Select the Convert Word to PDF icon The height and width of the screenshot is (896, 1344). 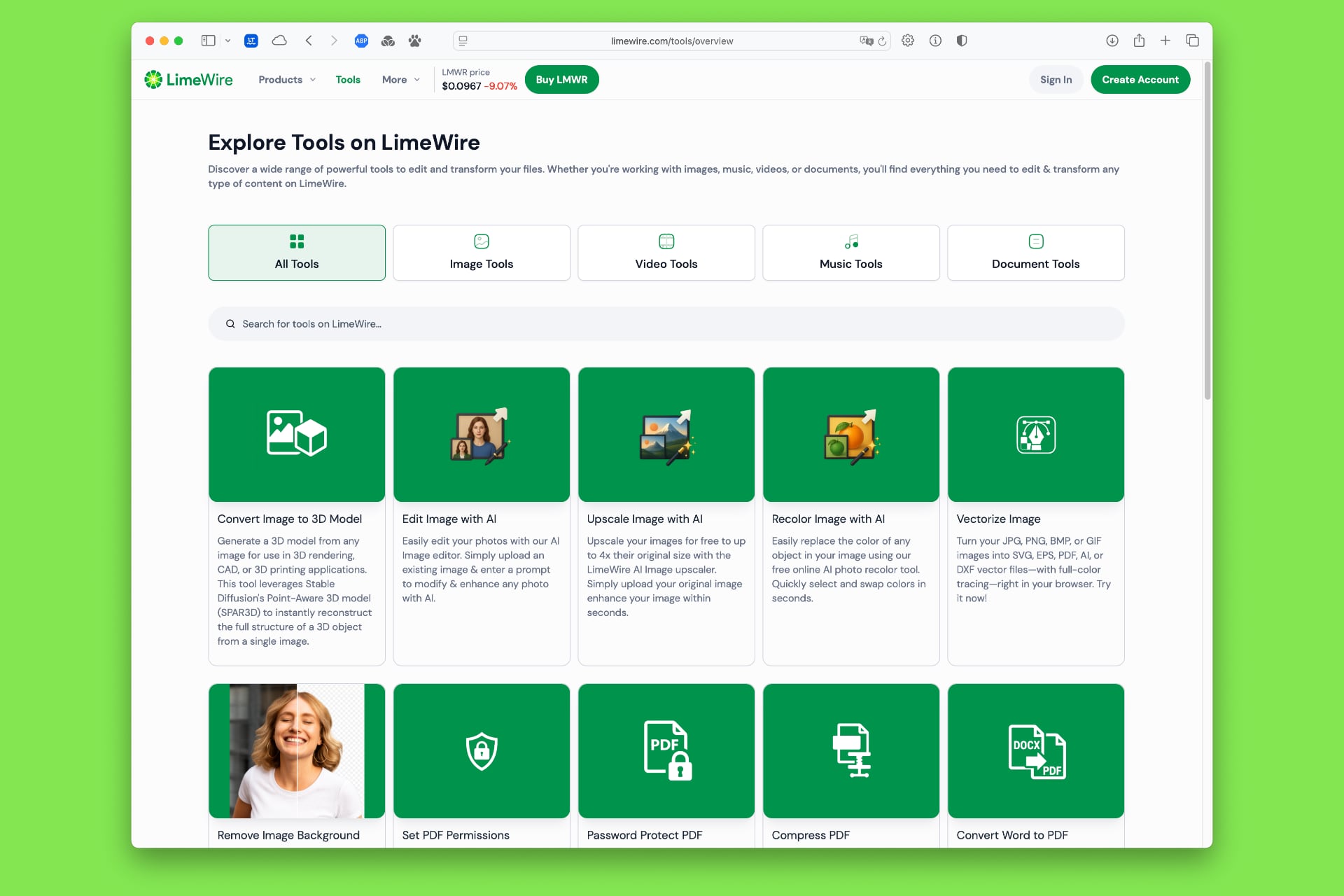point(1035,750)
